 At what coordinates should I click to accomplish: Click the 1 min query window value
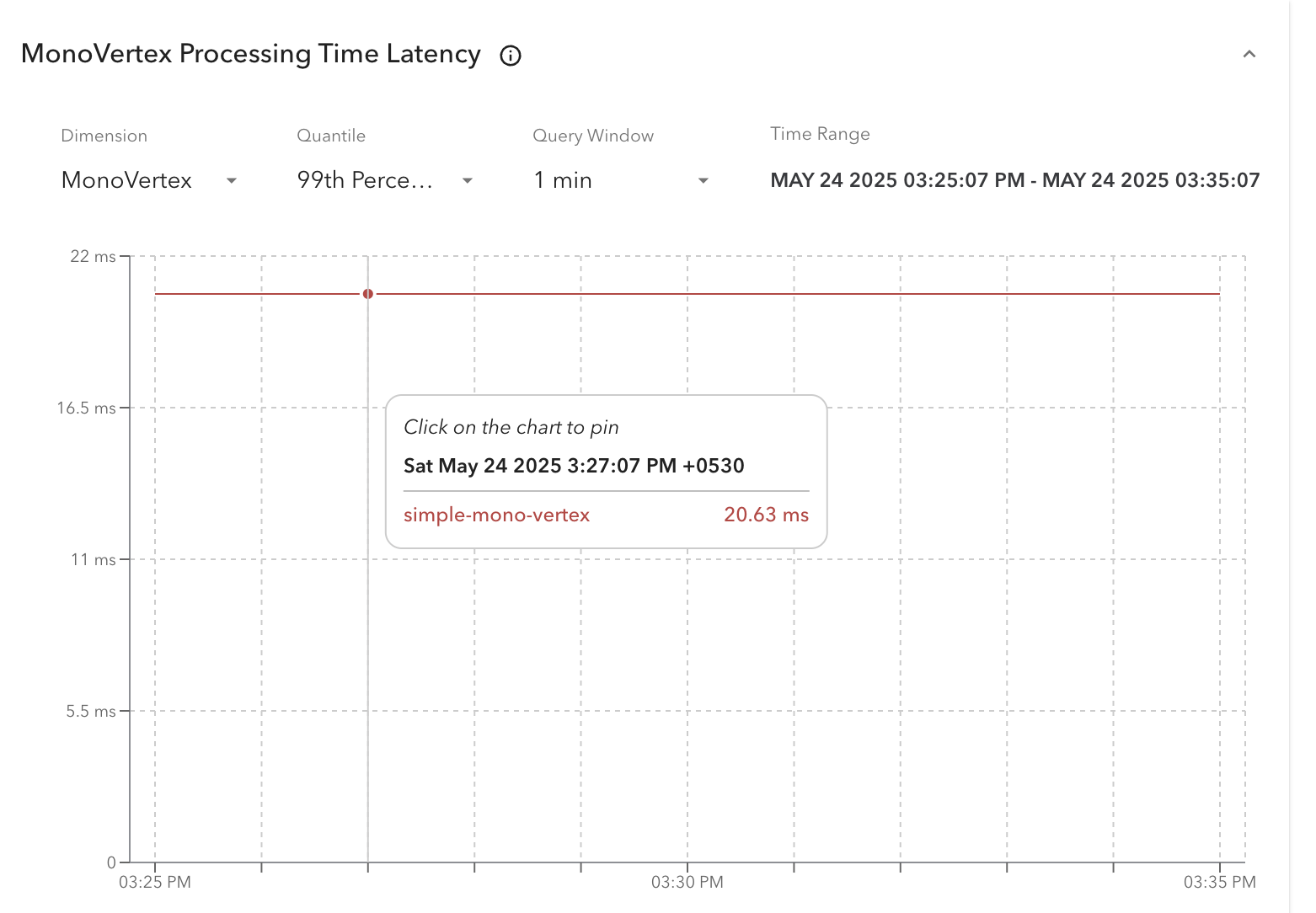pos(563,180)
